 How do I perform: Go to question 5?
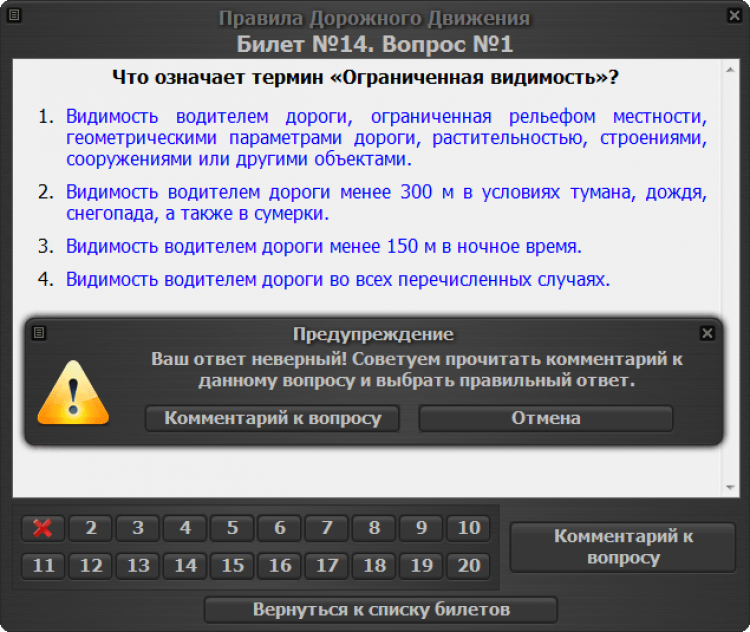[232, 528]
